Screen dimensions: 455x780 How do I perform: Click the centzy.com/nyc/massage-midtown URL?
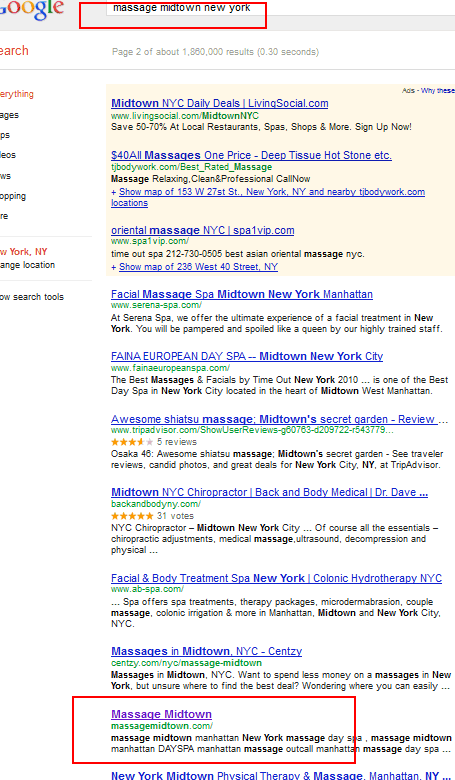click(x=186, y=663)
